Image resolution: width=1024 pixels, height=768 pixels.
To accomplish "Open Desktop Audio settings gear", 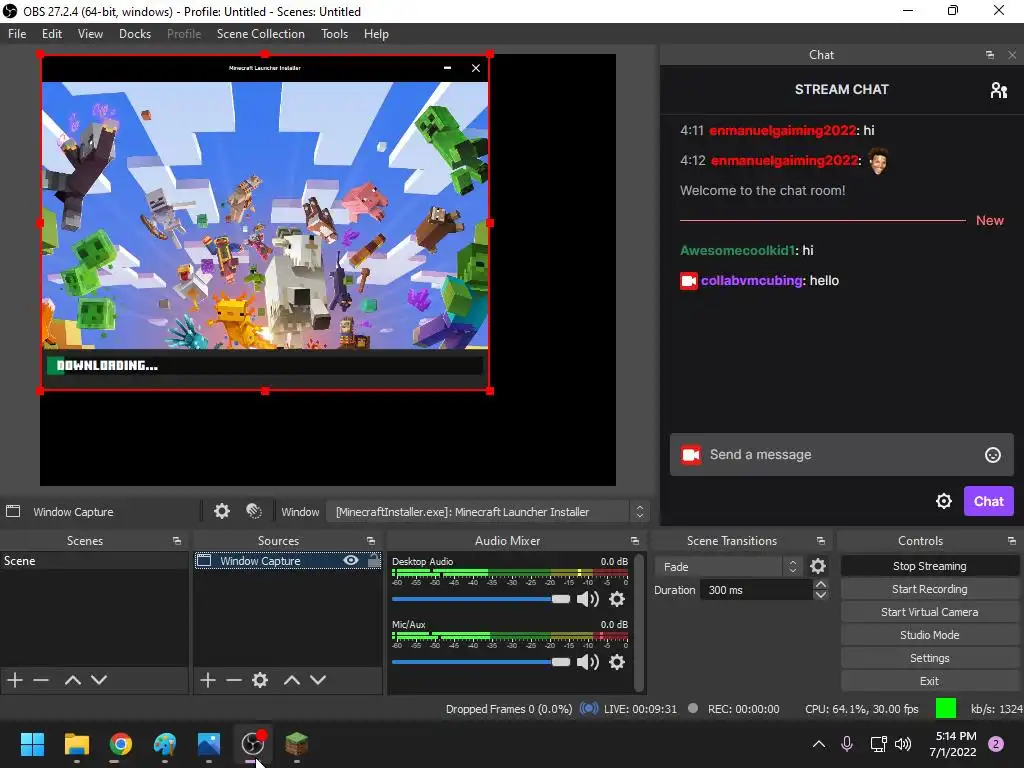I will (617, 599).
